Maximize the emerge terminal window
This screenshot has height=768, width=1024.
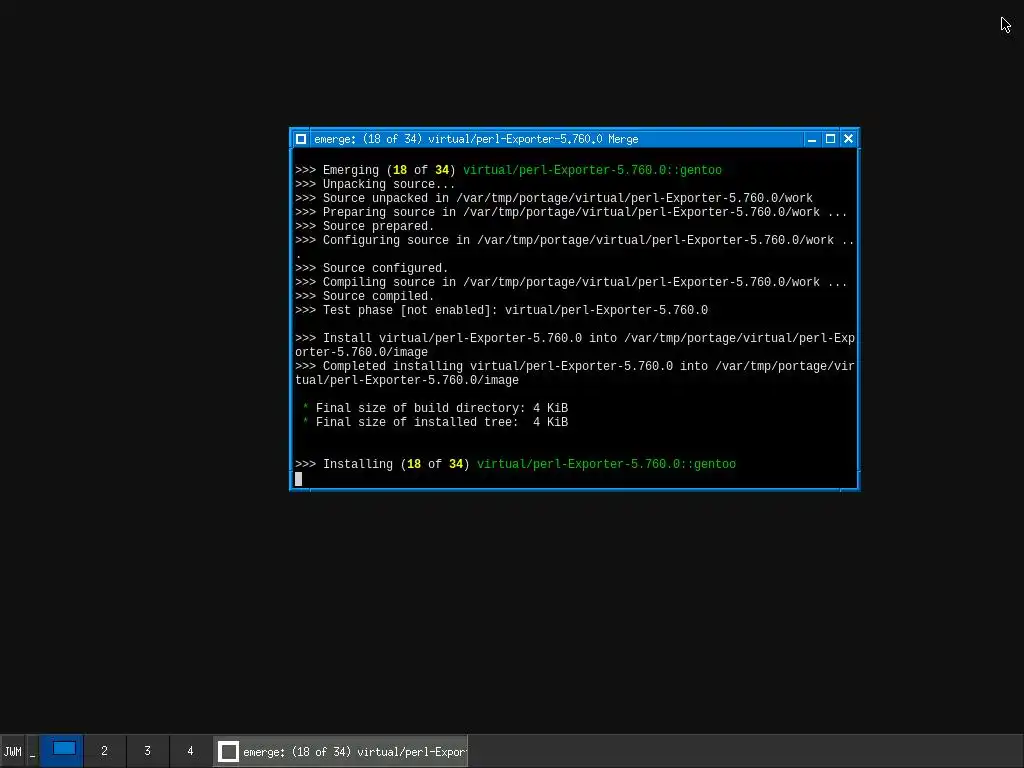tap(830, 139)
